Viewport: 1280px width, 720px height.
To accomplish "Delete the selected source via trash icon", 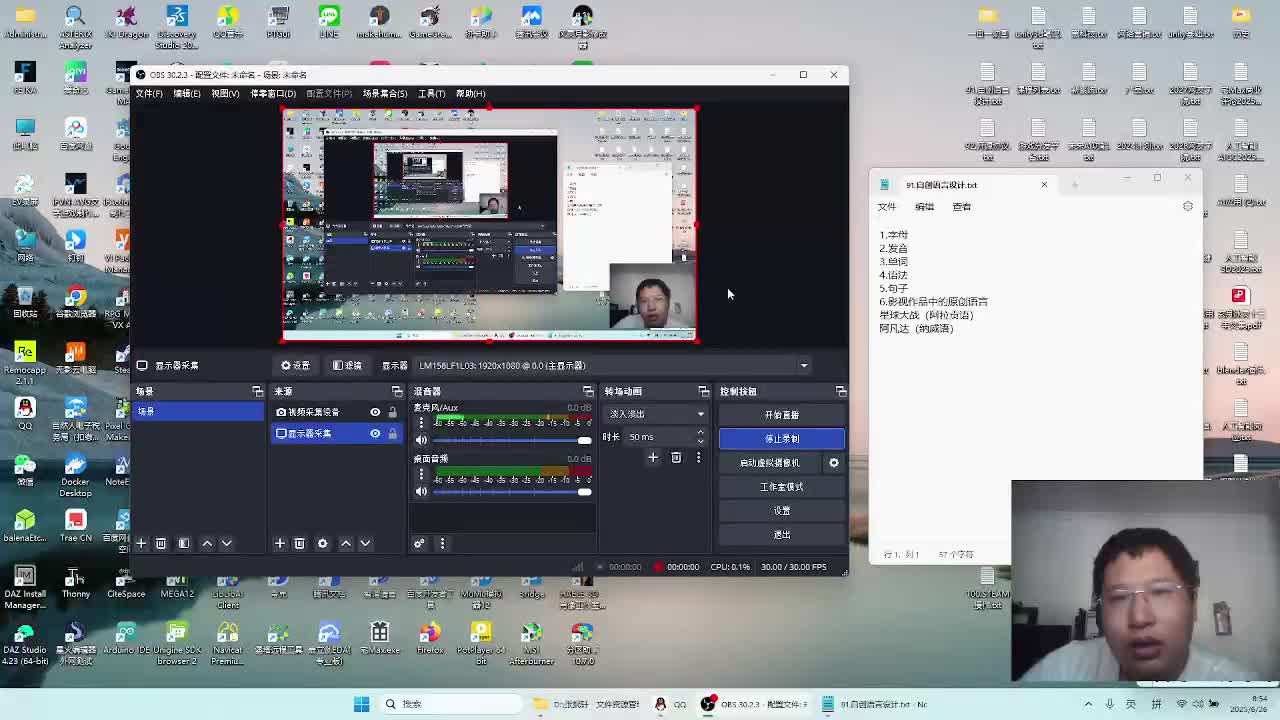I will click(299, 543).
